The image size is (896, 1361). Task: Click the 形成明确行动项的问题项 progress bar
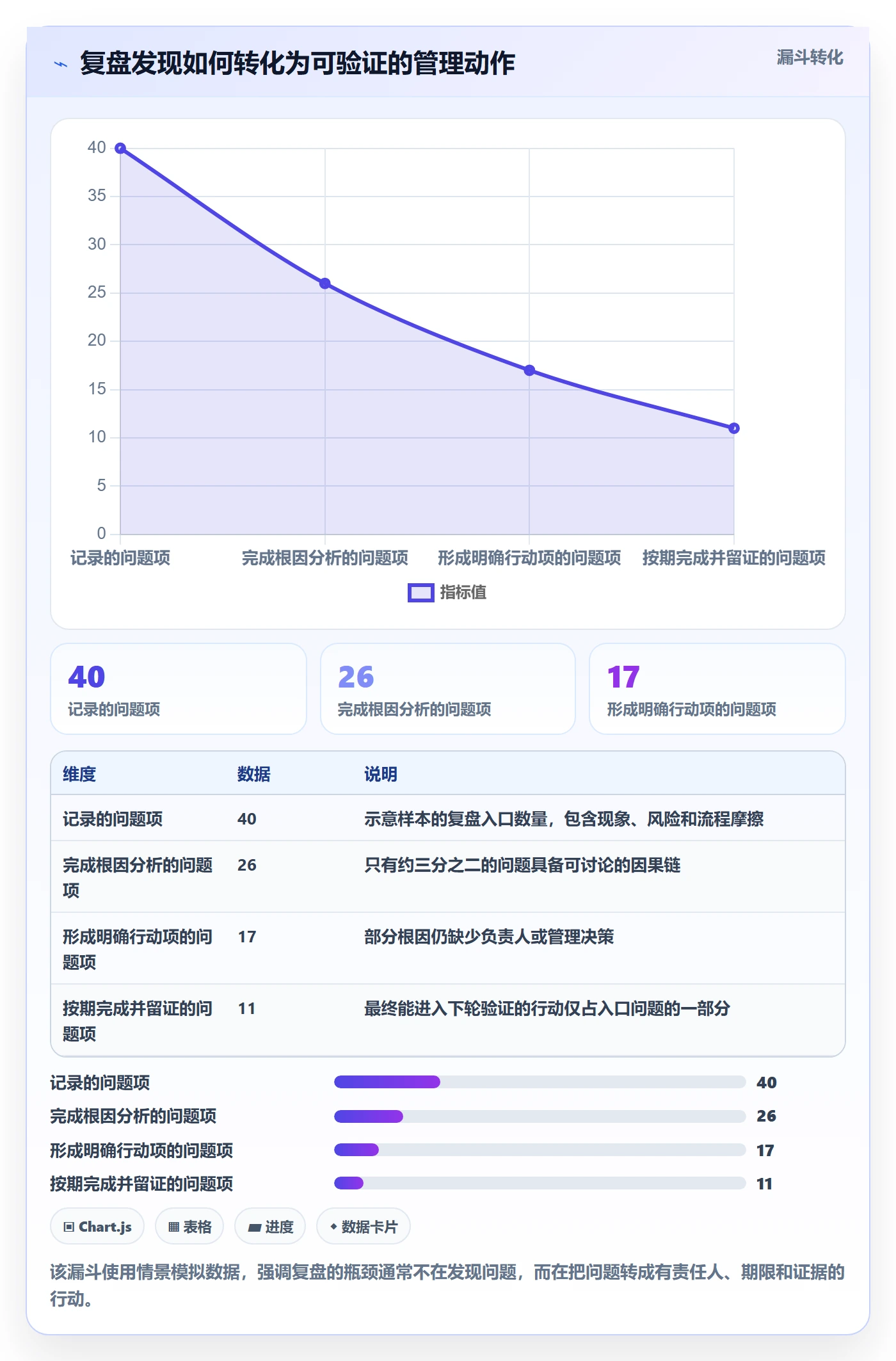pyautogui.click(x=540, y=1150)
